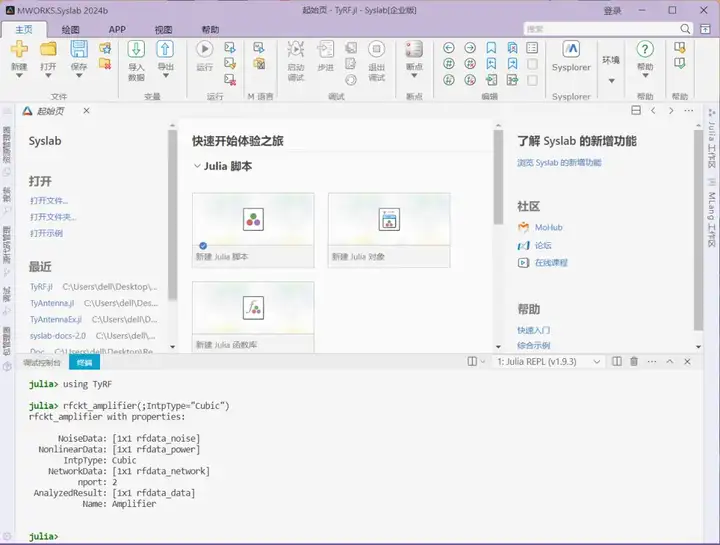The width and height of the screenshot is (720, 545).
Task: Click the circled hash comment icon
Action: 449,64
